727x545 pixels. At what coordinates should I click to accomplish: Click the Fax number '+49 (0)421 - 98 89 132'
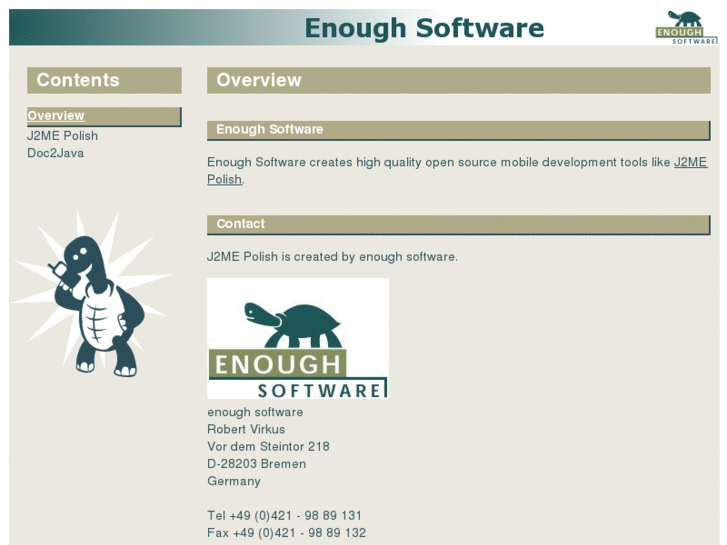pos(299,532)
